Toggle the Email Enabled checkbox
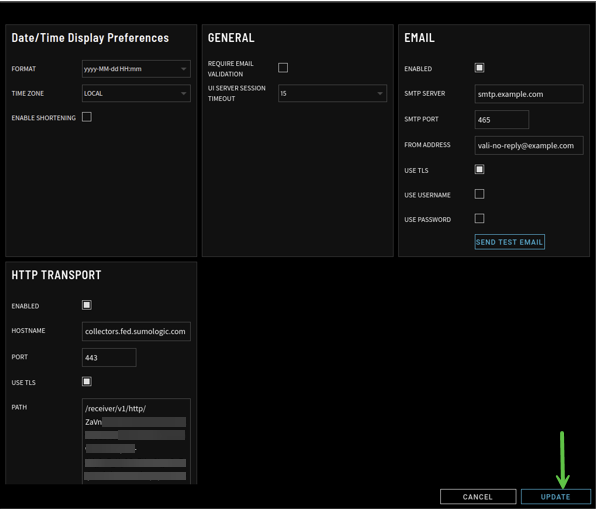The height and width of the screenshot is (509, 596). coord(479,68)
